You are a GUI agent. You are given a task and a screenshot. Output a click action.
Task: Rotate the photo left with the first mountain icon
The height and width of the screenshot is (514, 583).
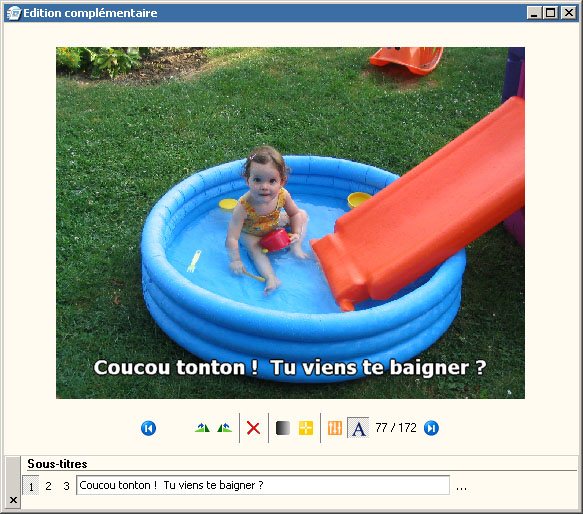(202, 428)
